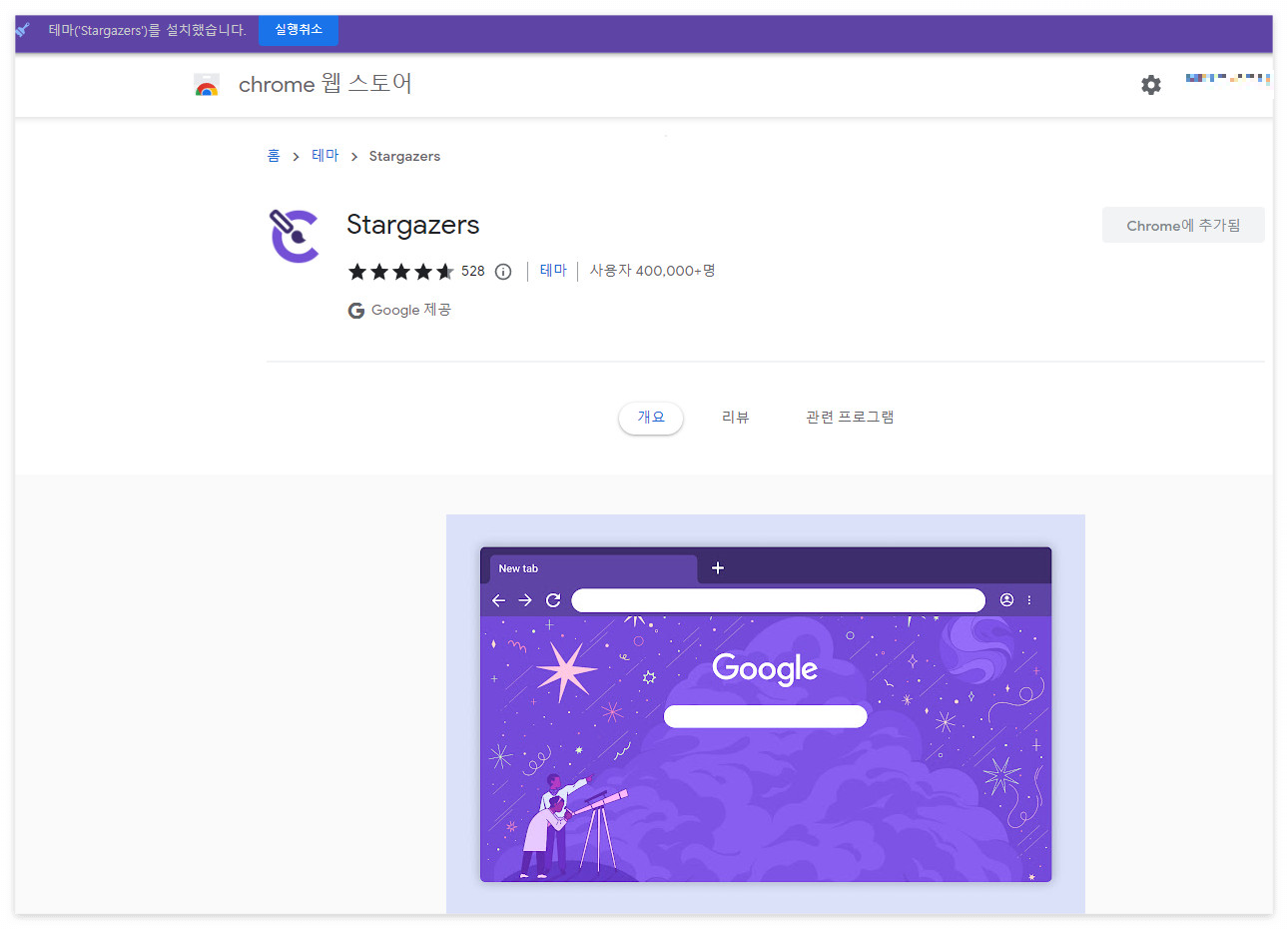
Task: Open the rating info icon
Action: pos(503,272)
